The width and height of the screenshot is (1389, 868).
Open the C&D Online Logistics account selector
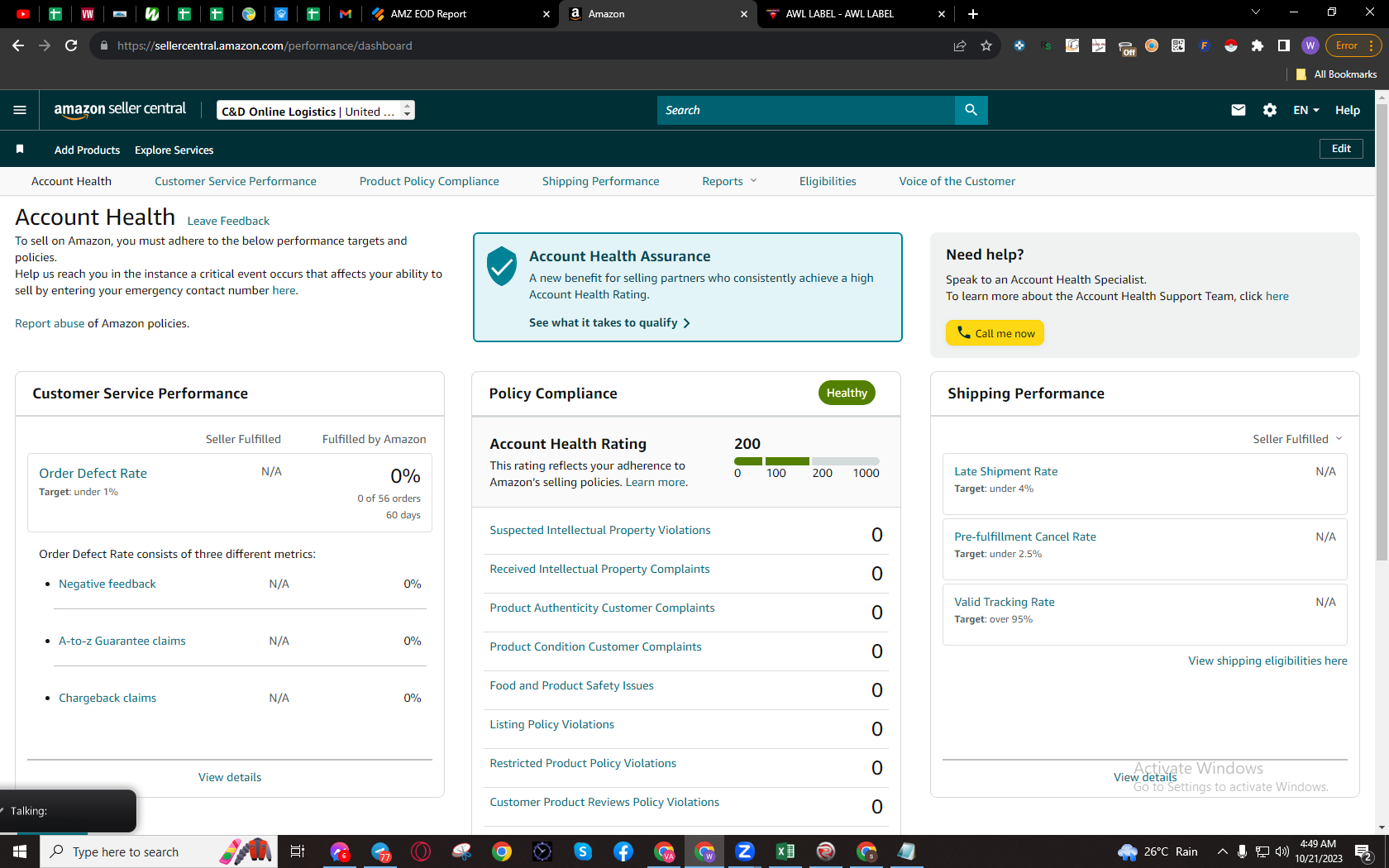tap(316, 111)
